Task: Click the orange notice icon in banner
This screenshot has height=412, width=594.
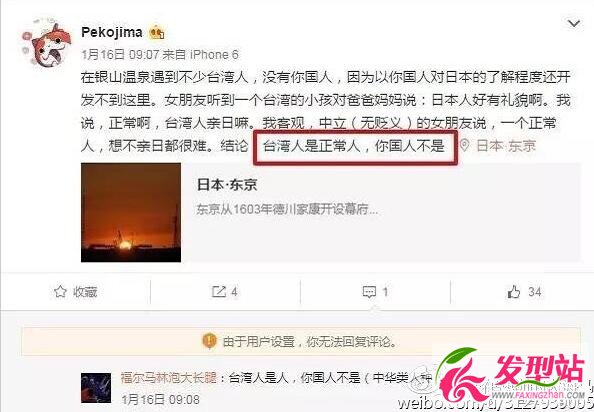Action: 209,341
